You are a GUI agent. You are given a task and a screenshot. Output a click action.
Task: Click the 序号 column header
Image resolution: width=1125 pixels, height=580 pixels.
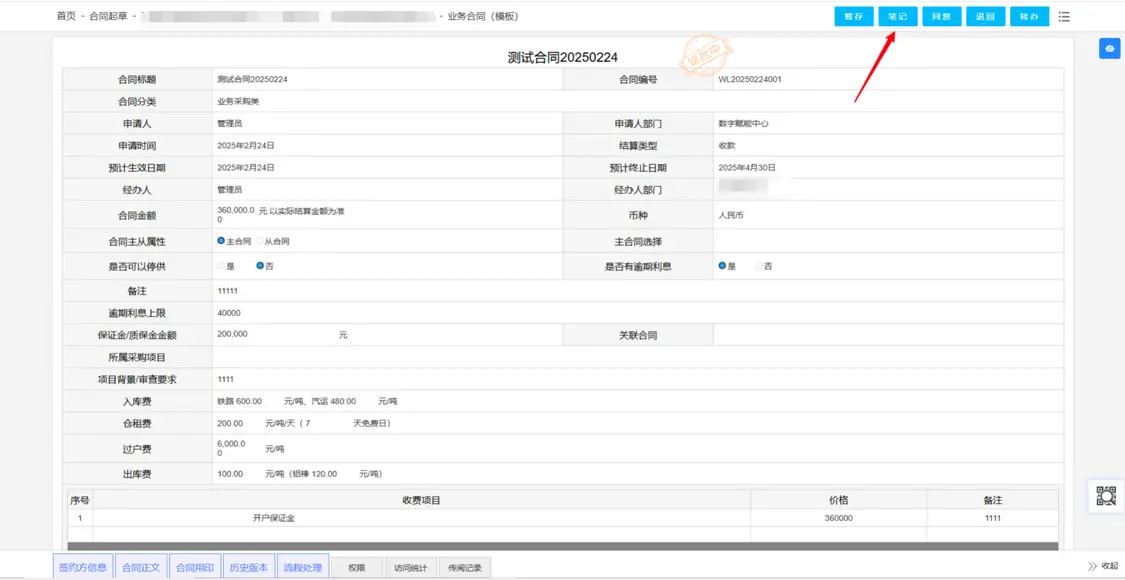pyautogui.click(x=80, y=500)
